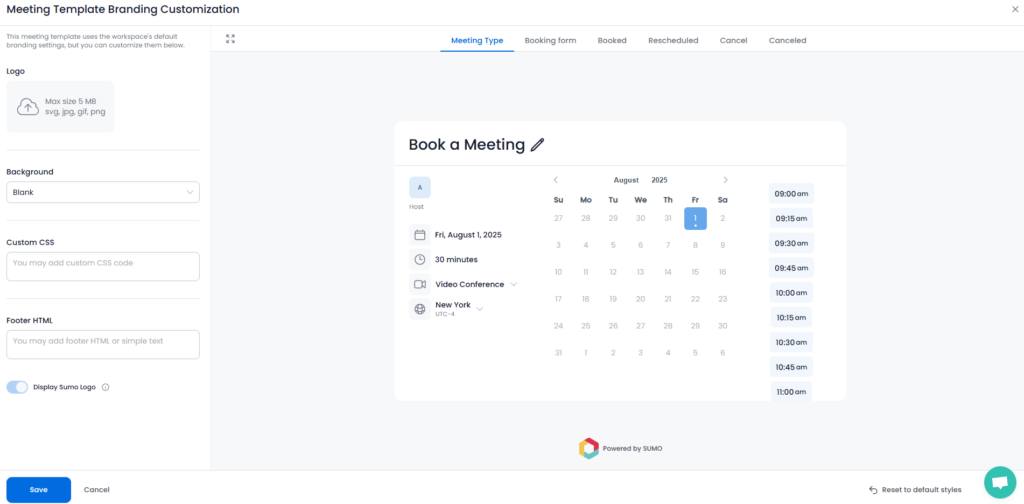Click the fullscreen expand preview icon
The height and width of the screenshot is (504, 1024).
tap(230, 39)
